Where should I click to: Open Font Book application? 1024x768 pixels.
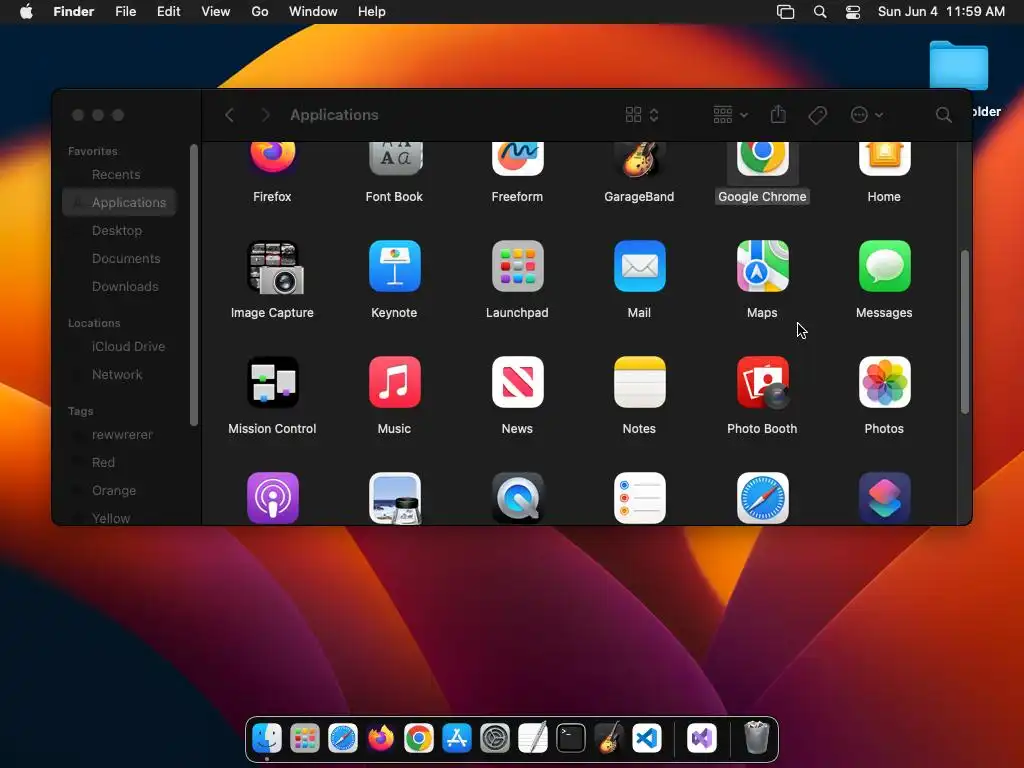tap(394, 159)
